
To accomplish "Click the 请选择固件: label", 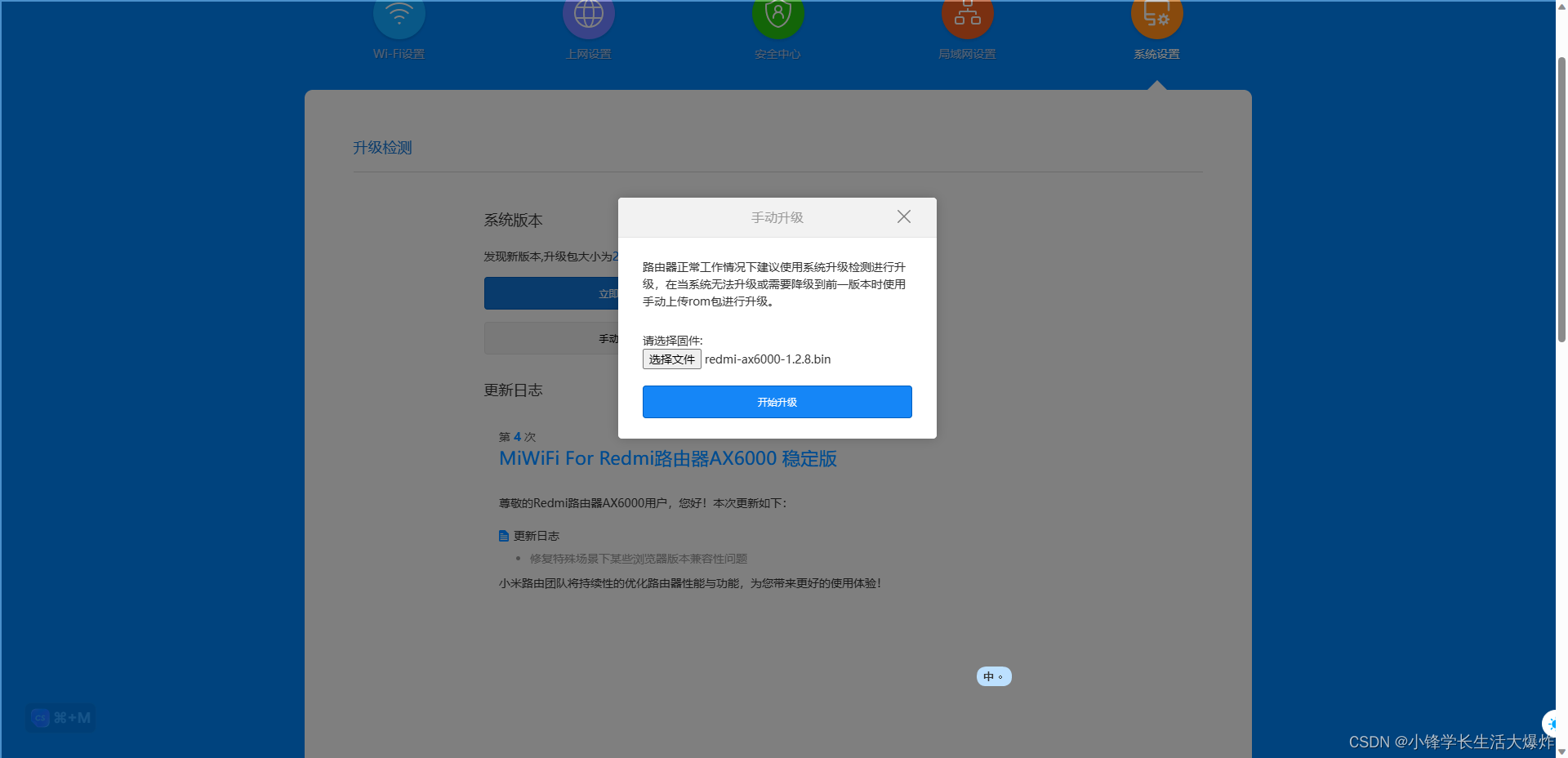I will pyautogui.click(x=672, y=341).
